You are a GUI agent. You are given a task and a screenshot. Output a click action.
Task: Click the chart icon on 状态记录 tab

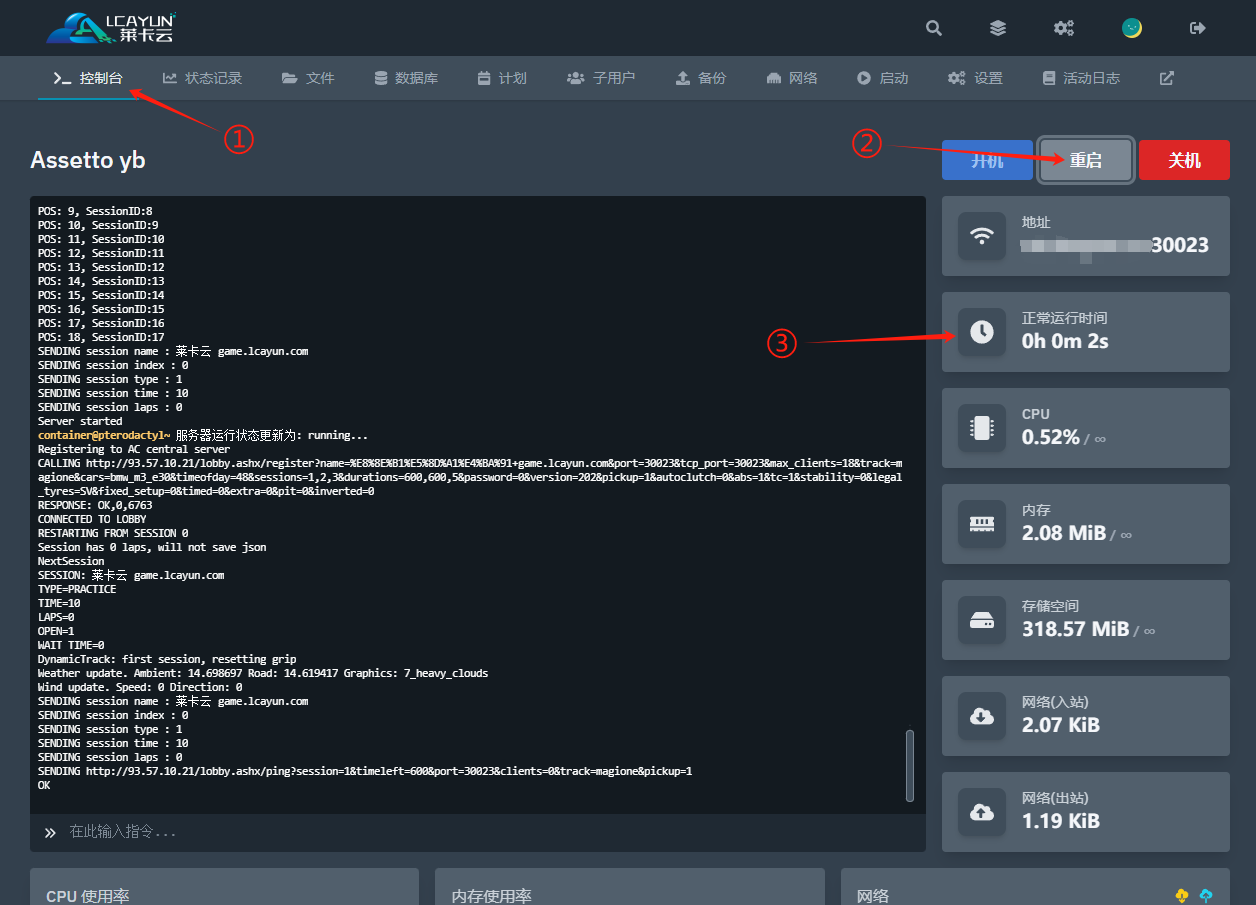pos(170,78)
